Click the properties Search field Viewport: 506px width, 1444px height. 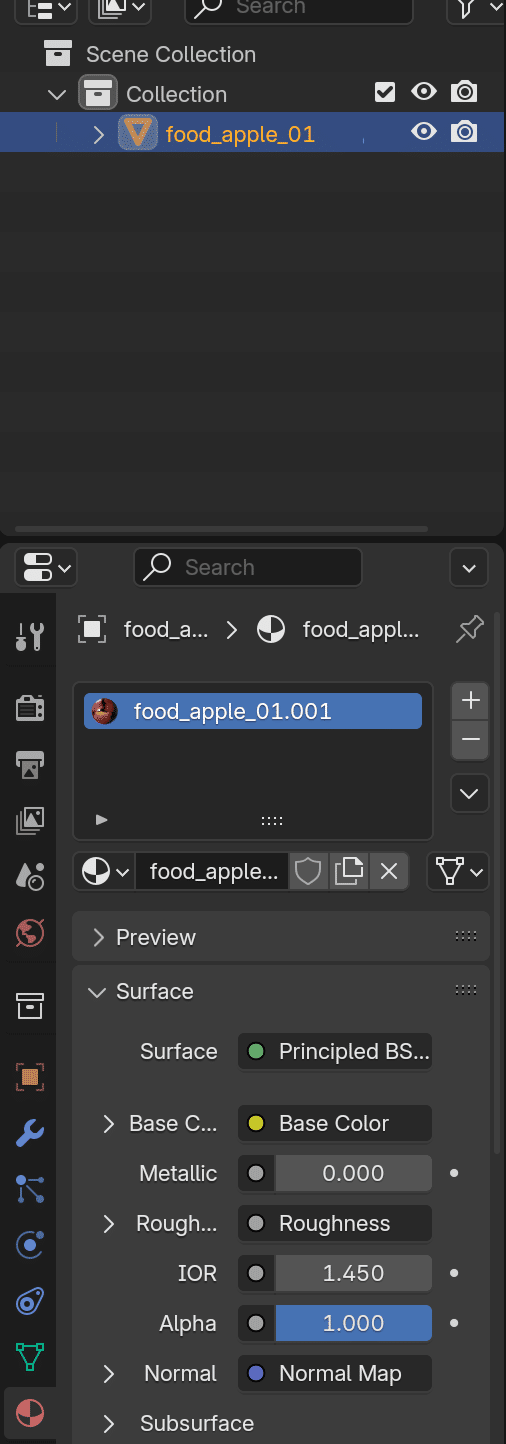[x=248, y=568]
